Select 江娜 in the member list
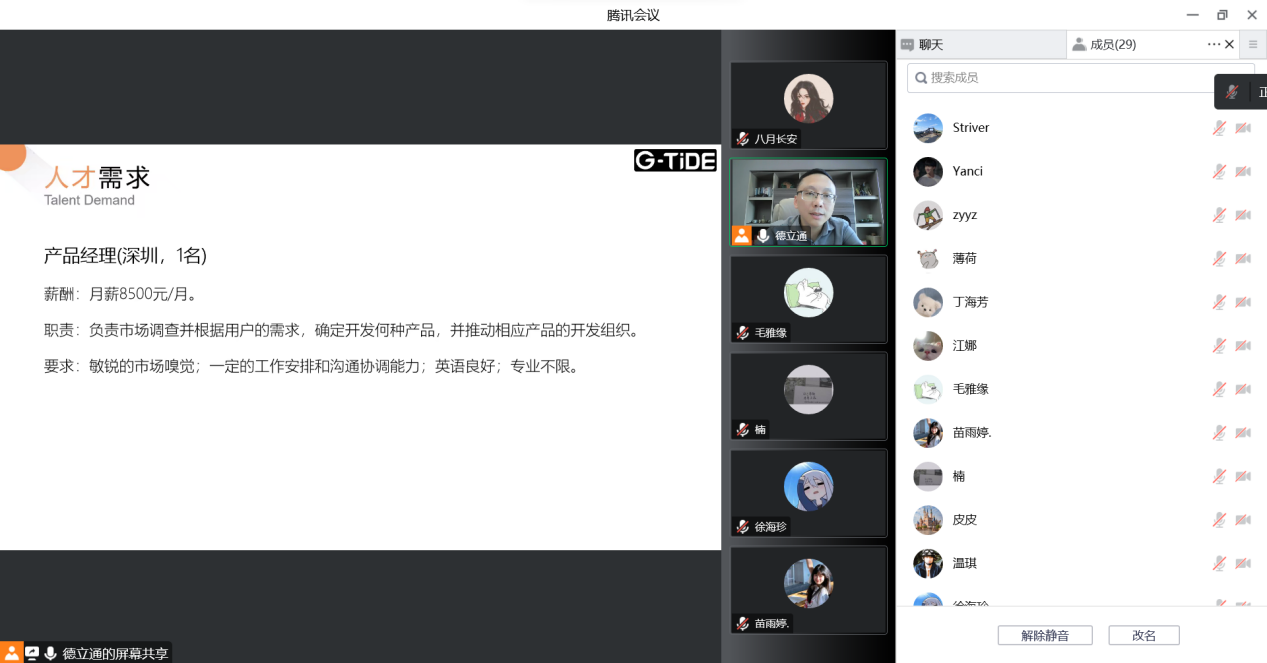The height and width of the screenshot is (663, 1267). 964,346
